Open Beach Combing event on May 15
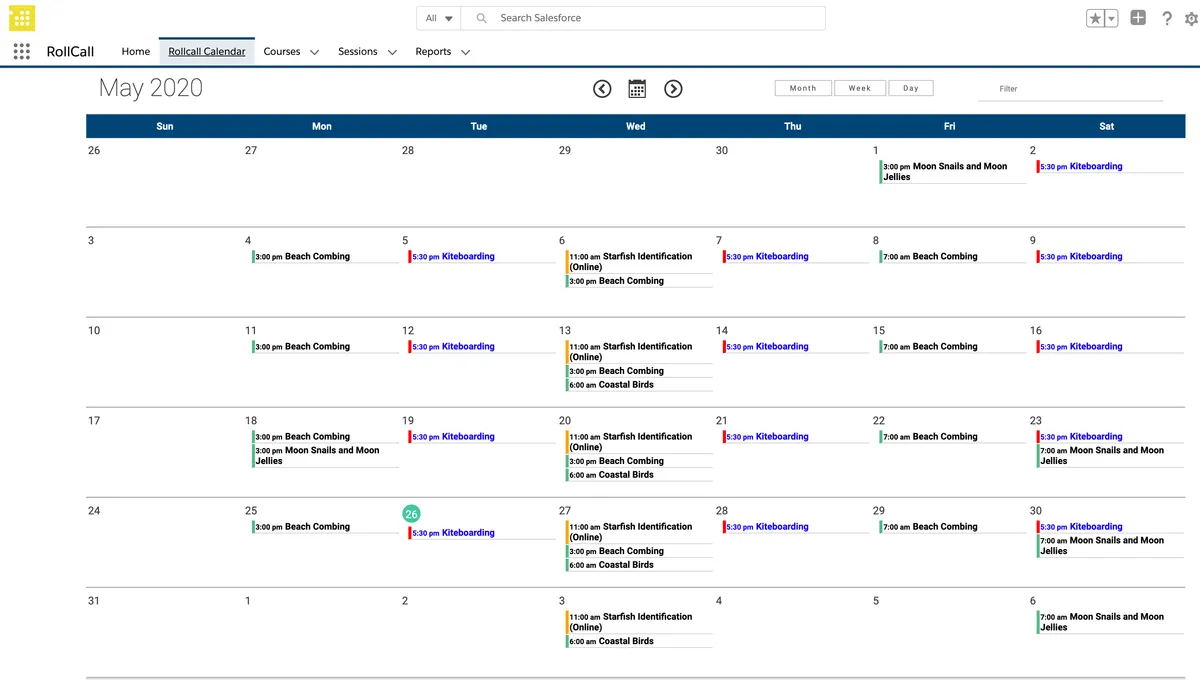 [952, 347]
